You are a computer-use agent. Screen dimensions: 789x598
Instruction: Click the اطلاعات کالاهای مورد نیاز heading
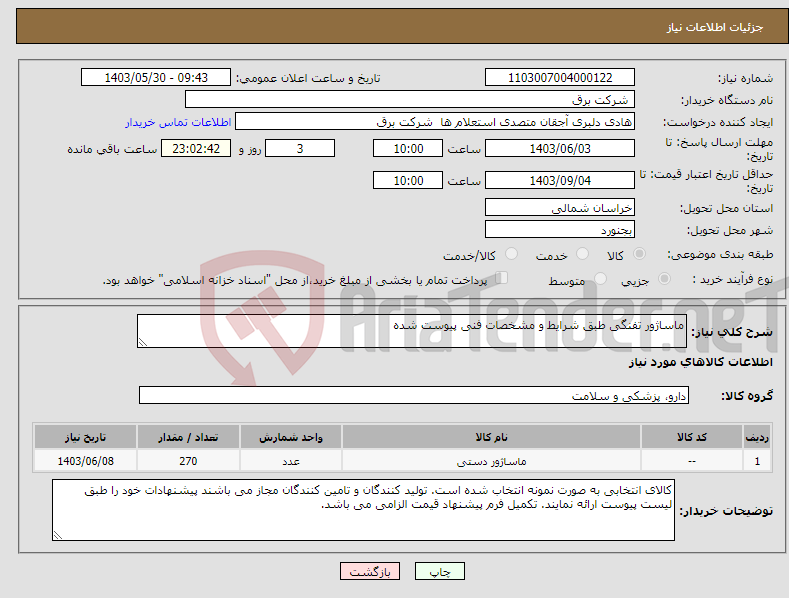[700, 362]
